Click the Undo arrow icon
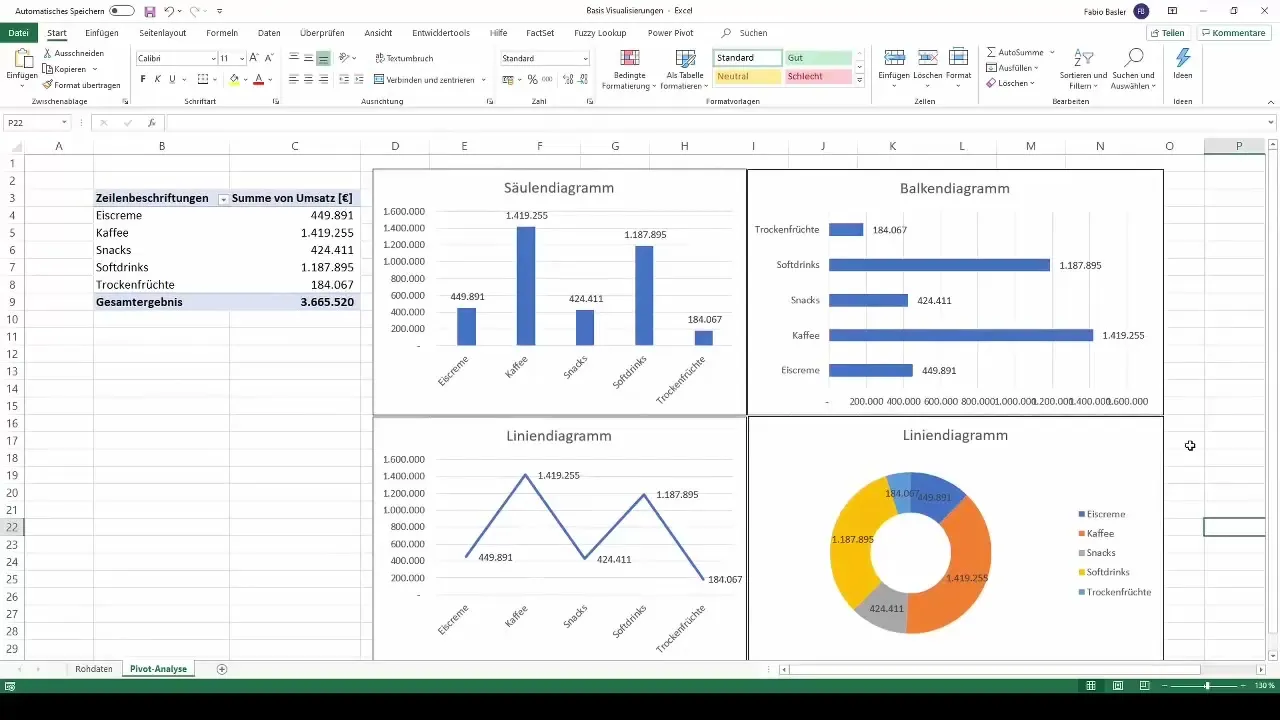1280x720 pixels. pyautogui.click(x=169, y=11)
